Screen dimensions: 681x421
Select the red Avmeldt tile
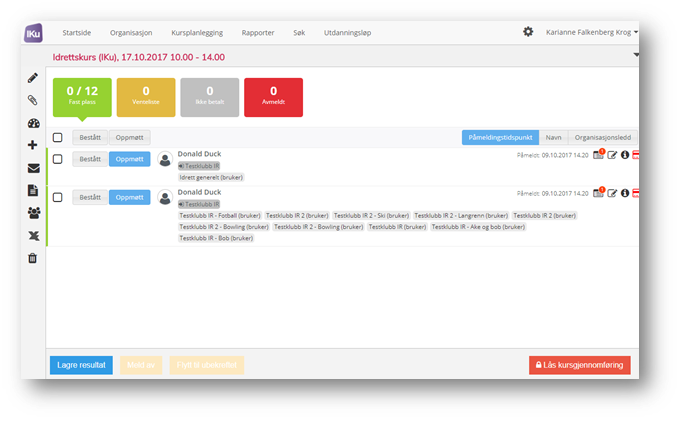tap(274, 97)
